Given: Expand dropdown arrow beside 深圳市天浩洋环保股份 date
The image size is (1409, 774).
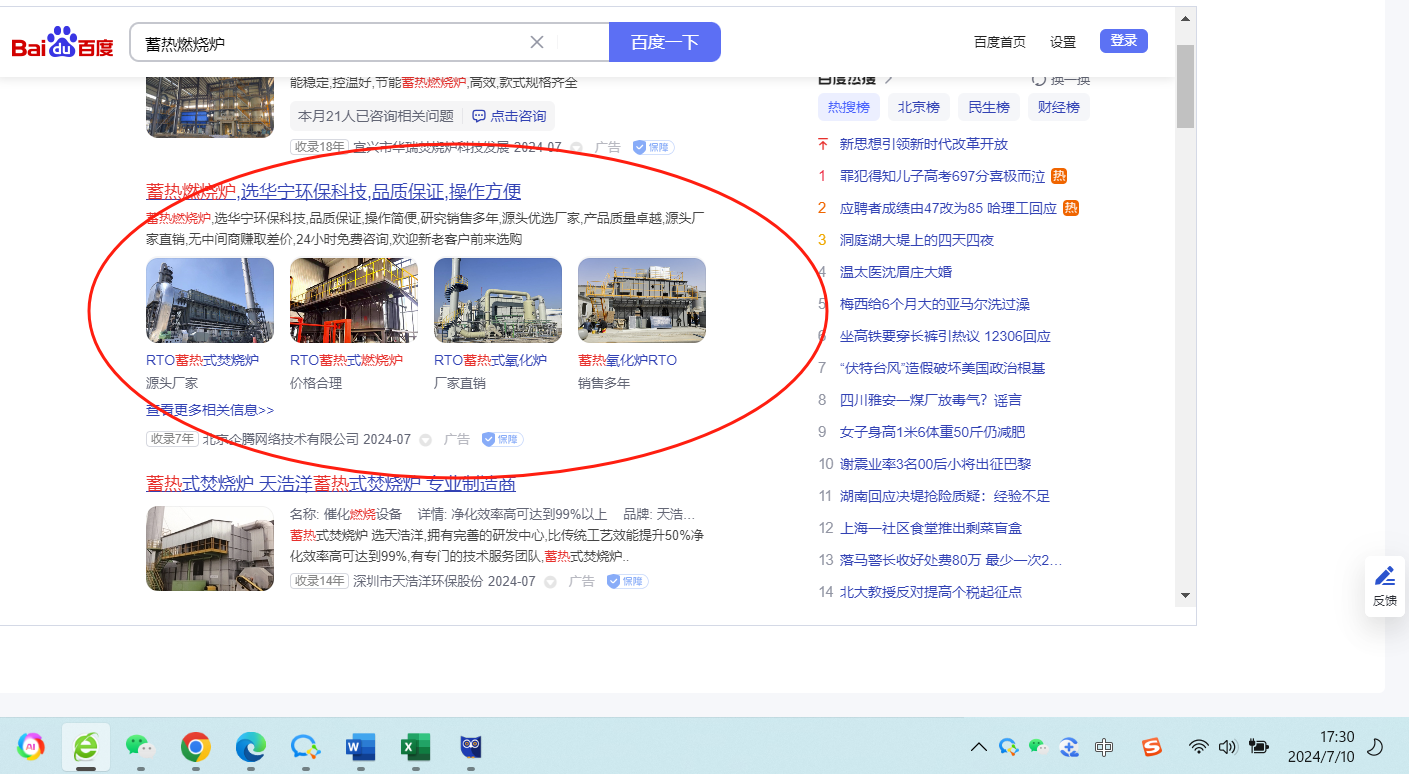Looking at the screenshot, I should pos(550,582).
